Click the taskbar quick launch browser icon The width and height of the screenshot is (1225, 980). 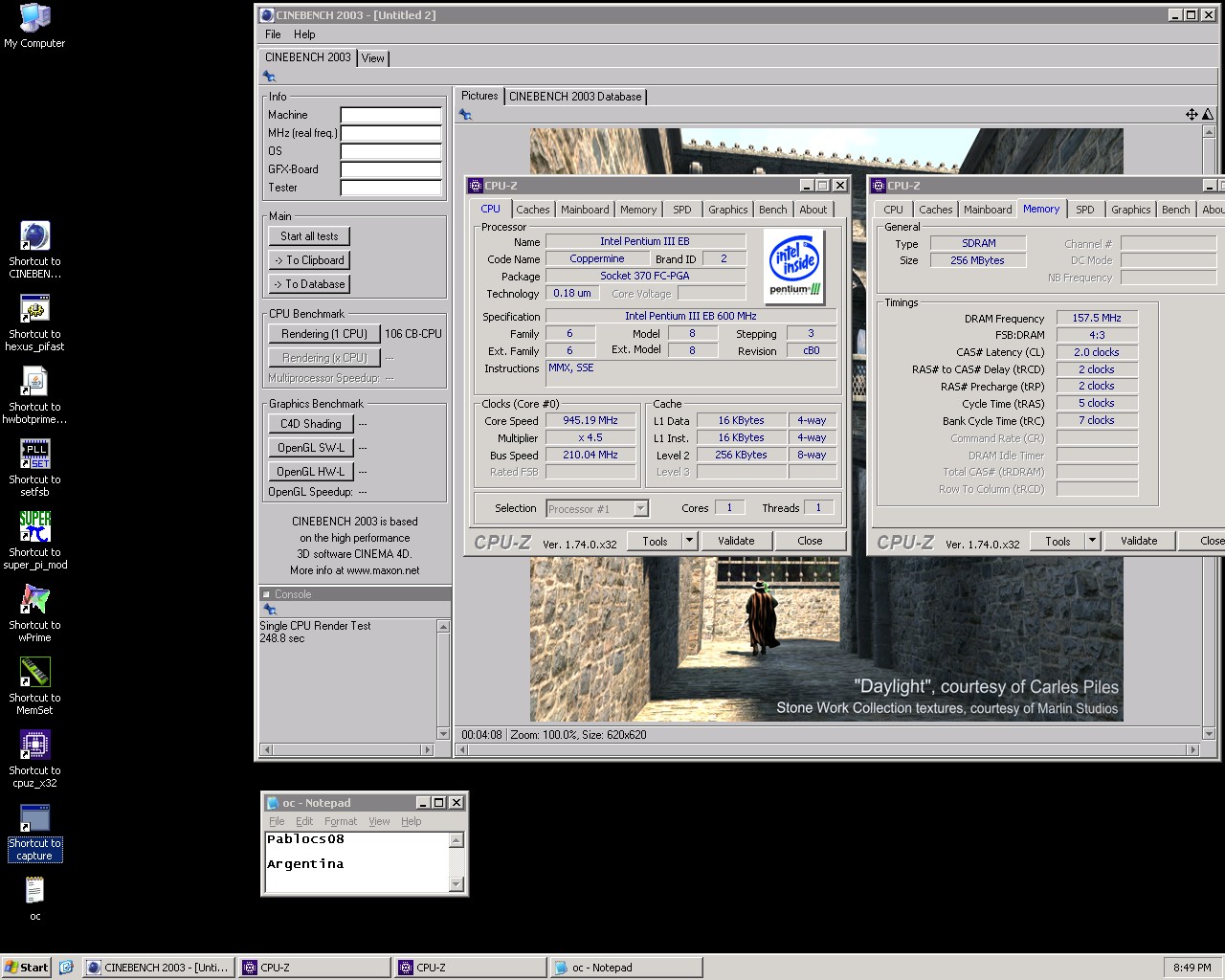click(66, 968)
